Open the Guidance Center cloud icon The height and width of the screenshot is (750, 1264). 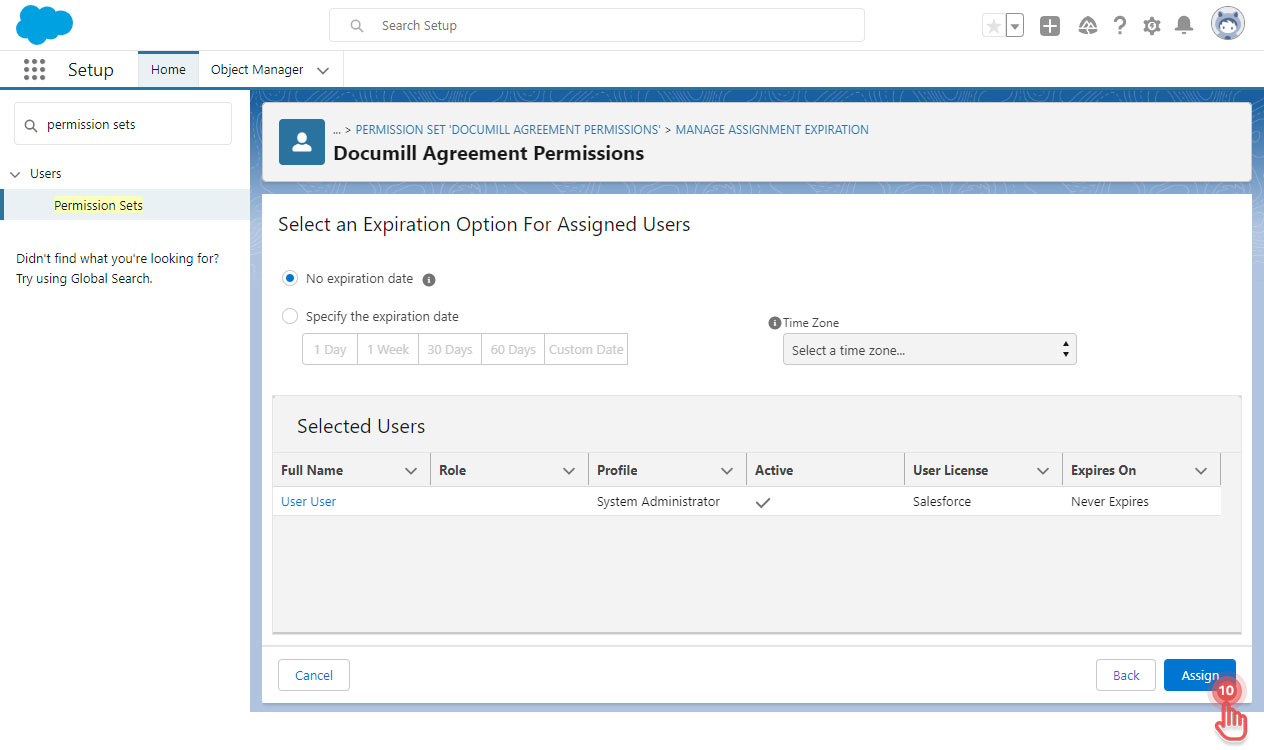(1087, 25)
